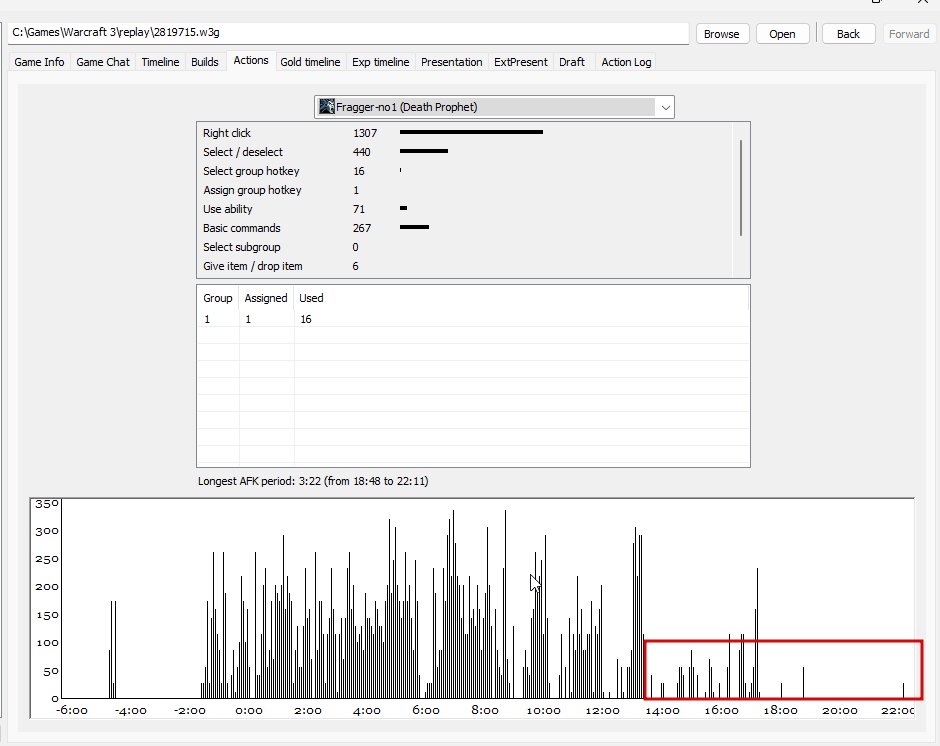Select the ExtPresent tab
The image size is (940, 746).
[x=521, y=62]
